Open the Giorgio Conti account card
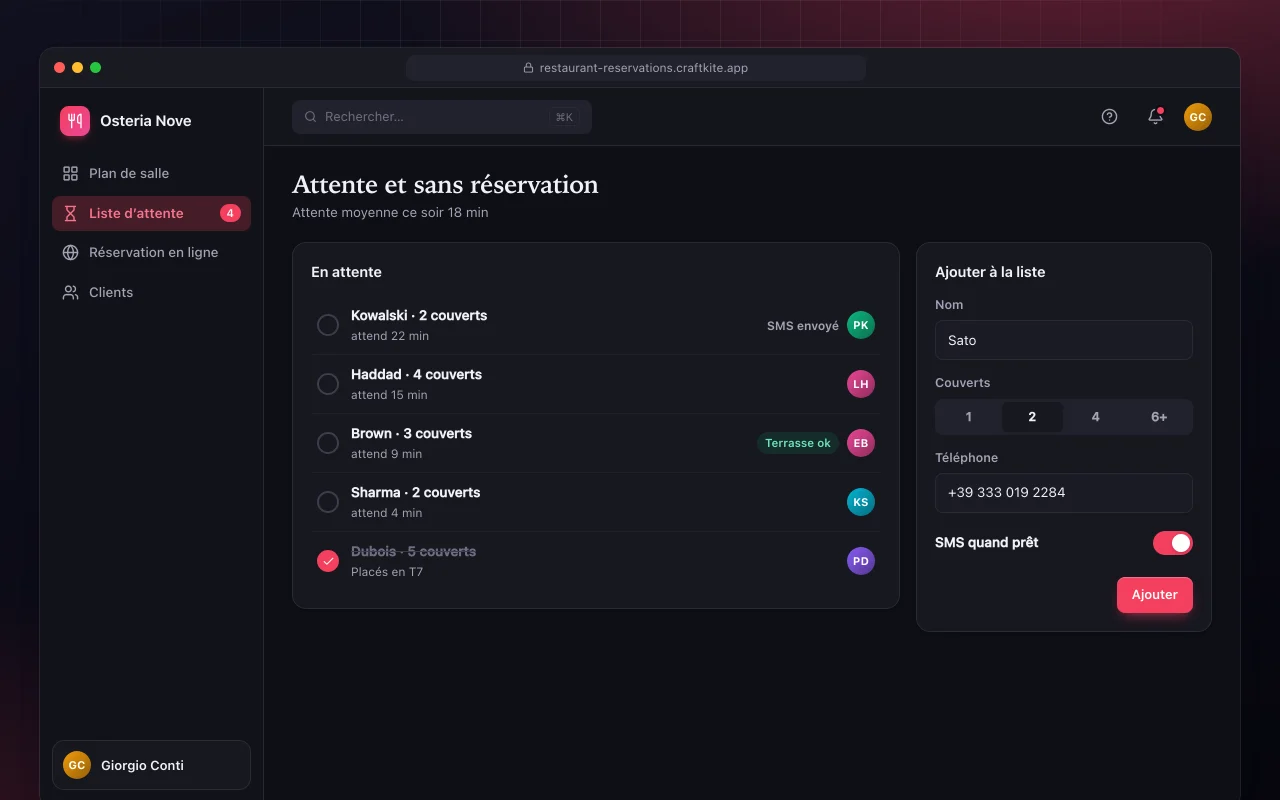The height and width of the screenshot is (800, 1280). (151, 765)
